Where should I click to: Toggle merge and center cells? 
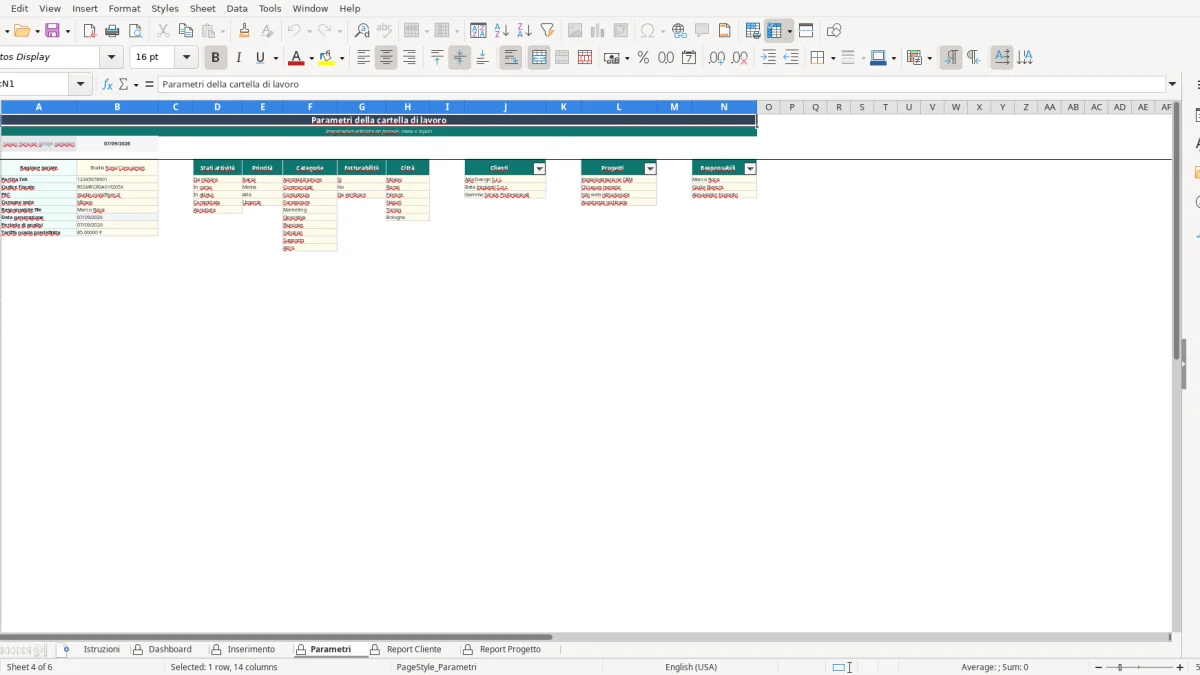[x=539, y=58]
